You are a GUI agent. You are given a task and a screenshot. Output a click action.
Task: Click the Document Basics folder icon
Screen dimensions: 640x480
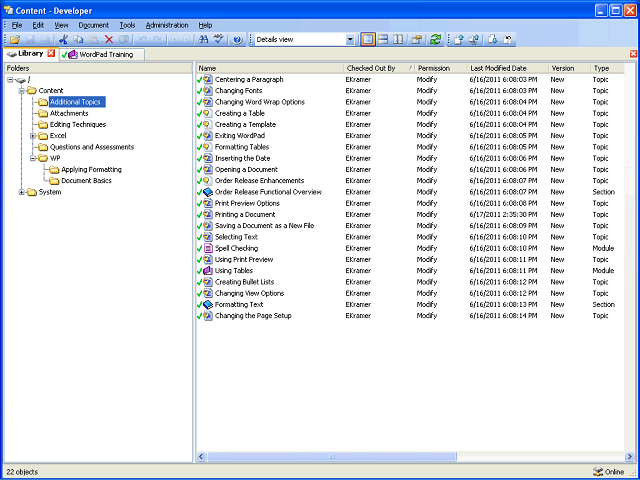pyautogui.click(x=54, y=181)
